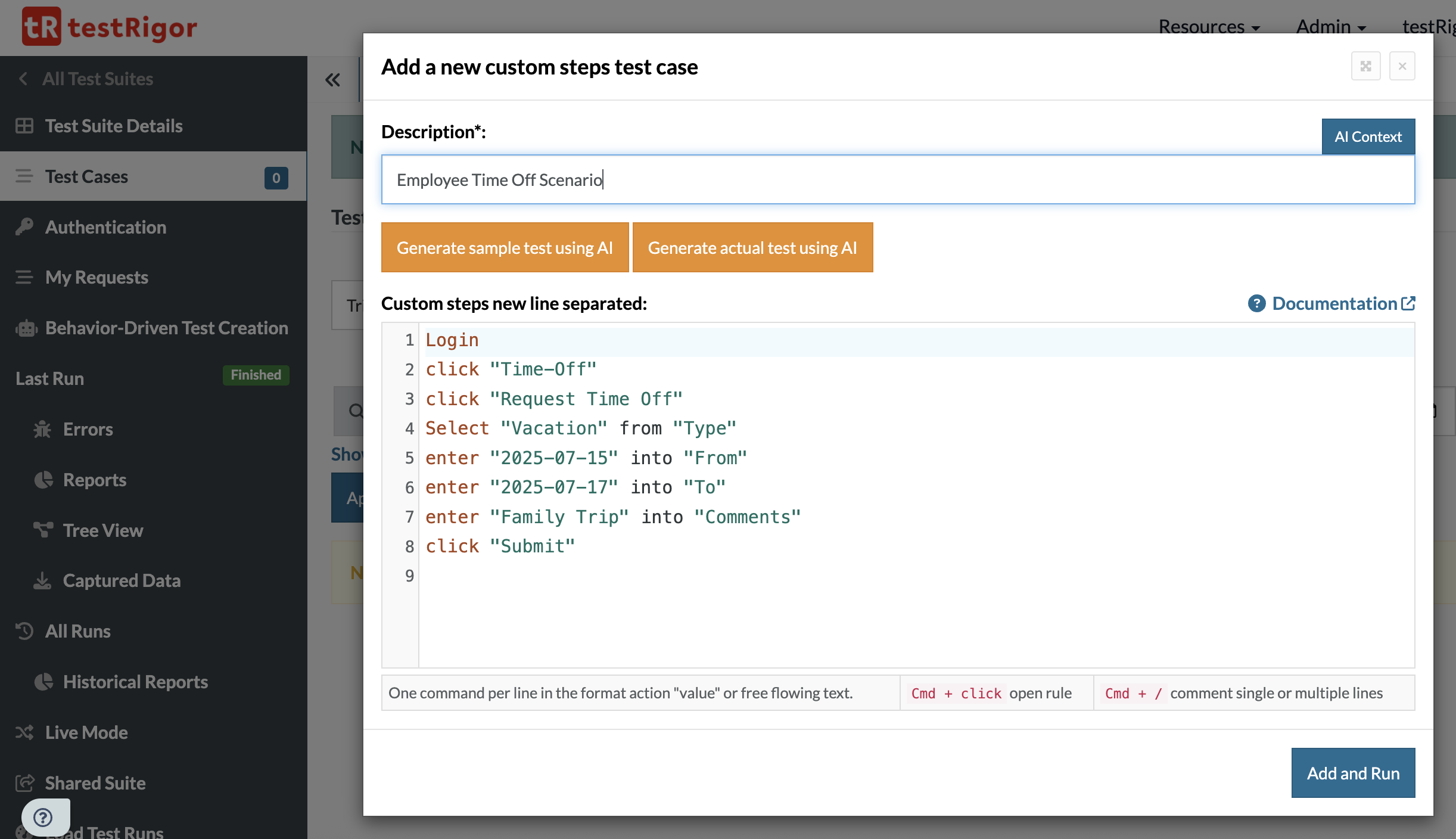The width and height of the screenshot is (1456, 839).
Task: Click into the Description input field
Action: pyautogui.click(x=897, y=179)
